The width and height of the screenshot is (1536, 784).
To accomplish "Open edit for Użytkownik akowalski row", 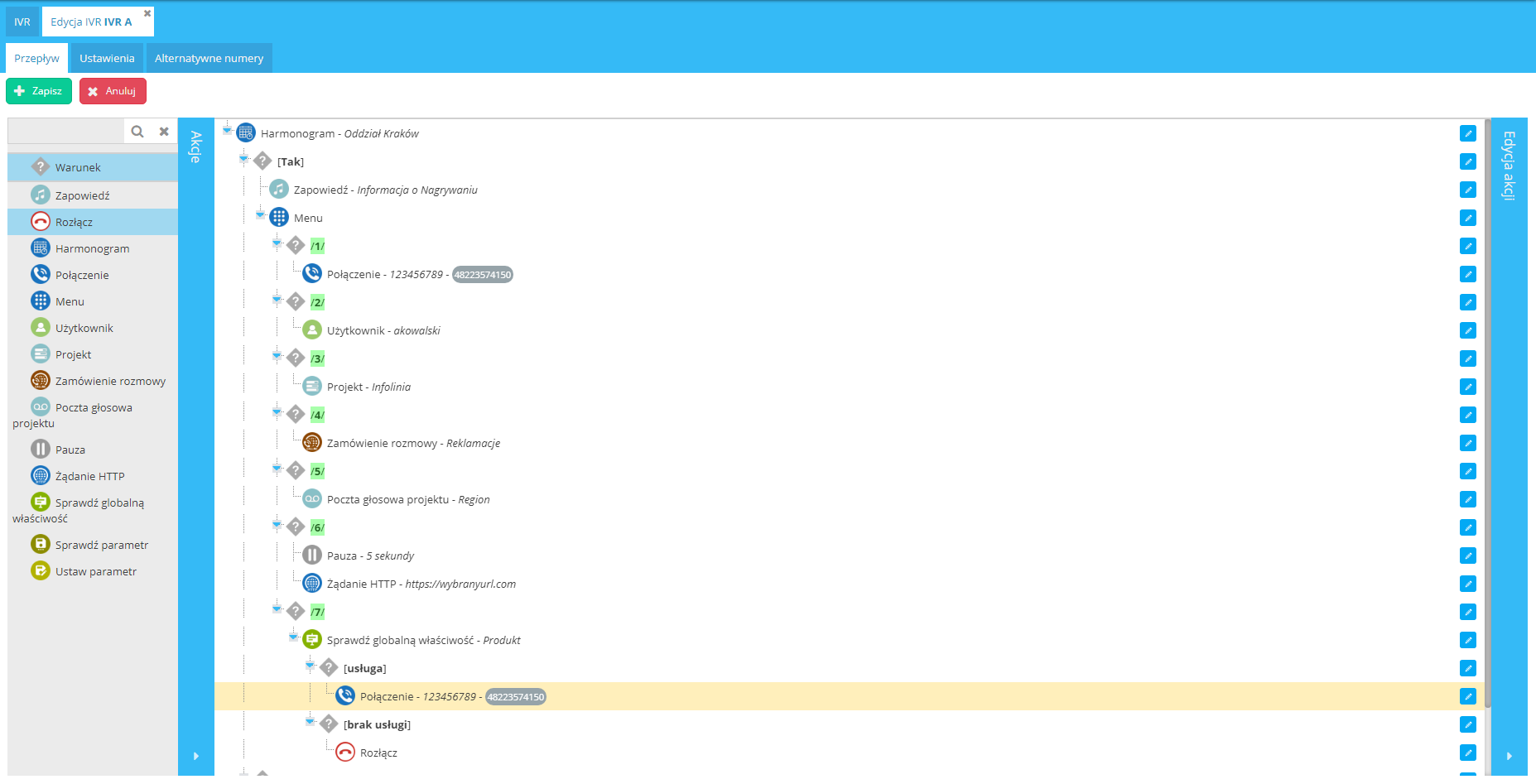I will pyautogui.click(x=1468, y=330).
